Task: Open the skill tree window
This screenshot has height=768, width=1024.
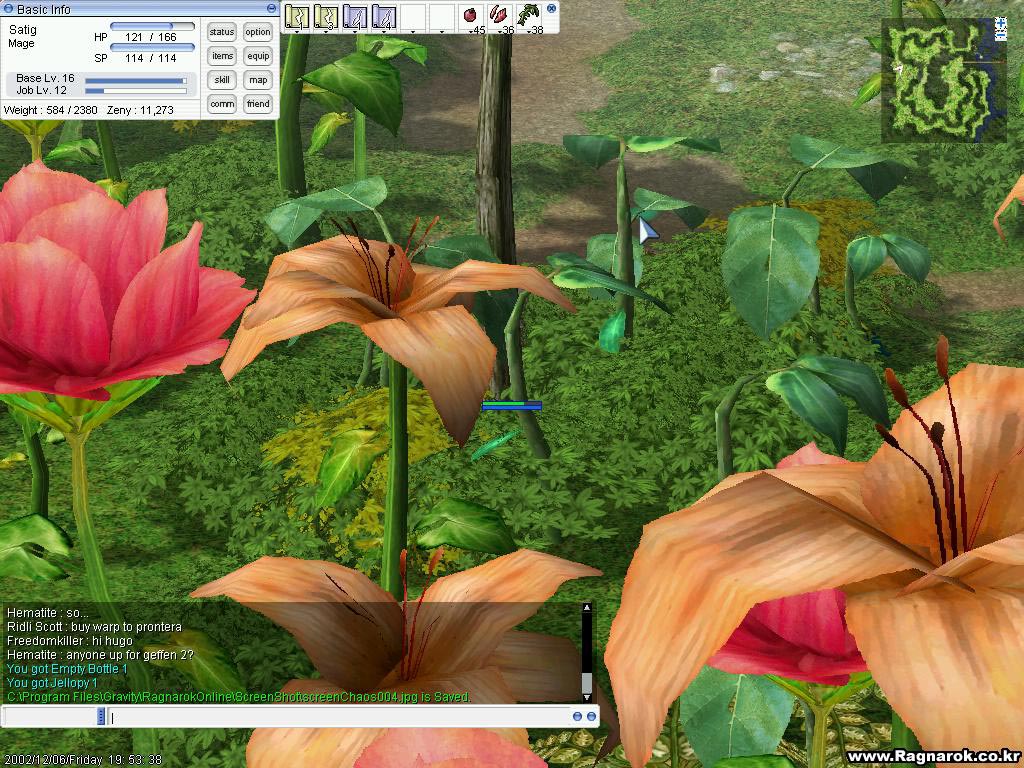Action: (x=222, y=80)
